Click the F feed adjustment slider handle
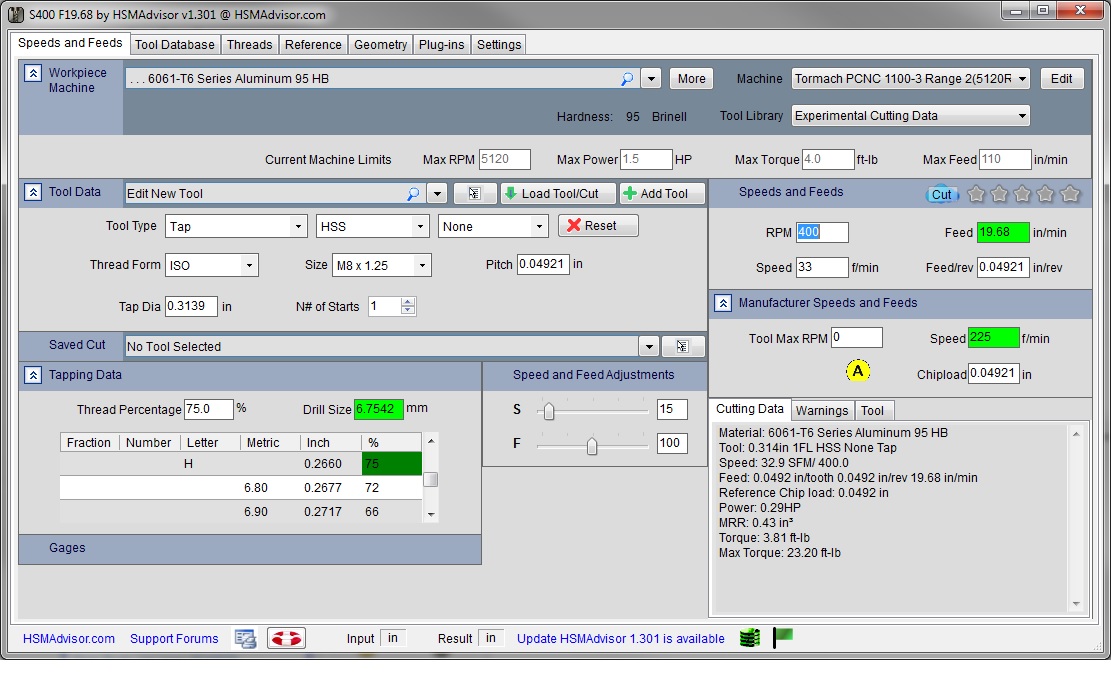Image resolution: width=1111 pixels, height=692 pixels. pyautogui.click(x=592, y=446)
